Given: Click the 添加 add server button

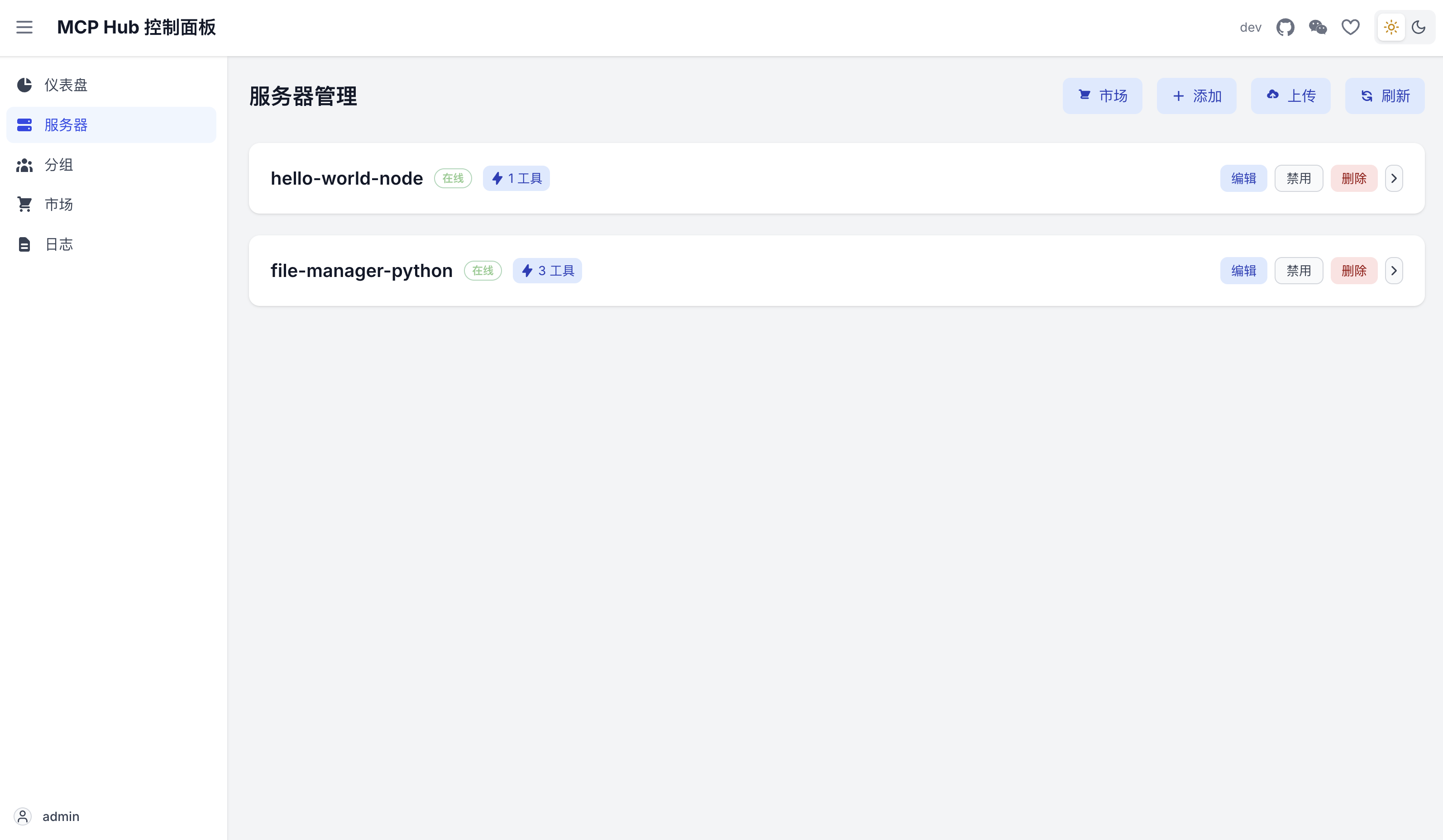Looking at the screenshot, I should (x=1196, y=96).
